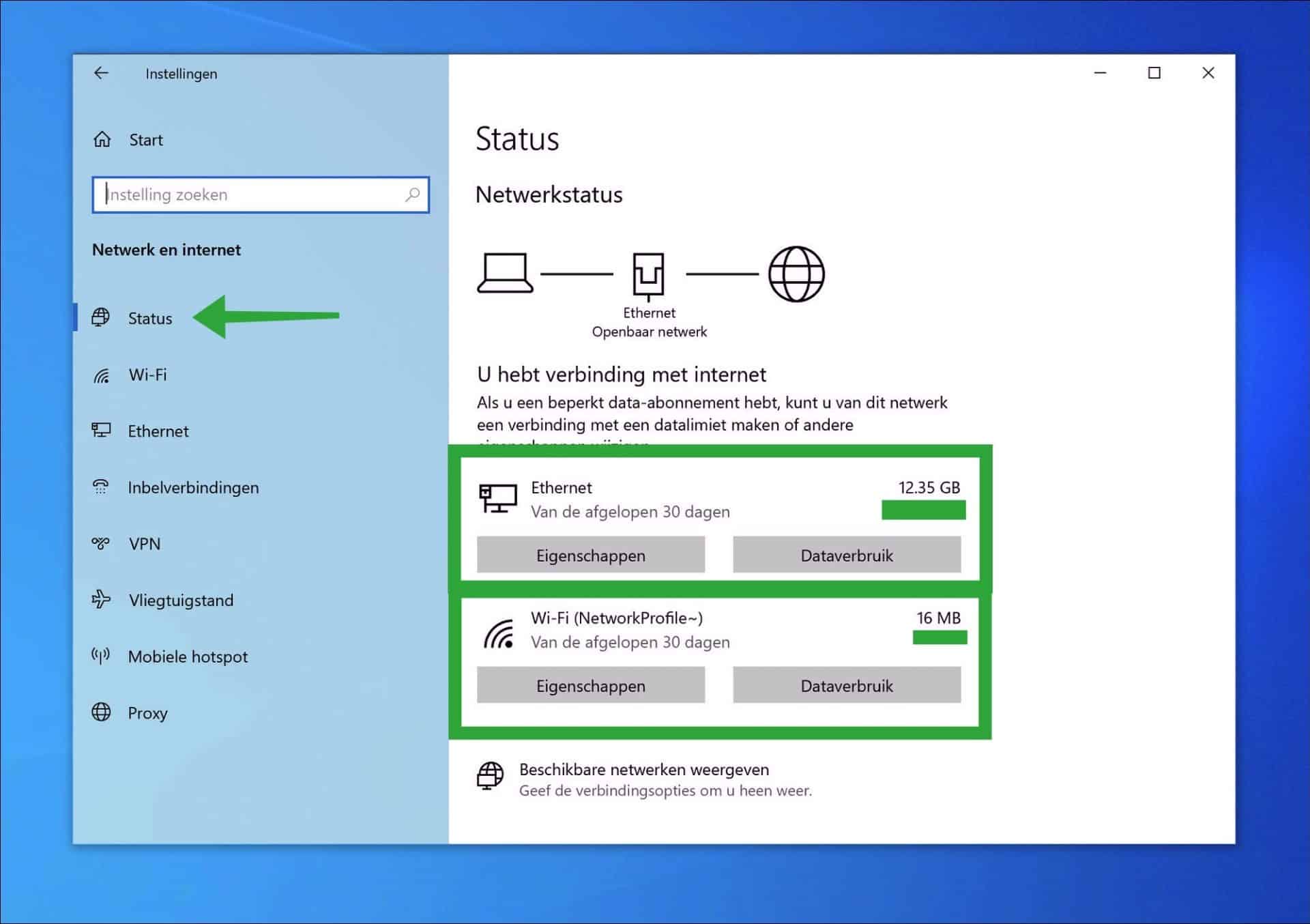1310x924 pixels.
Task: Click the Proxy globe icon
Action: coord(101,712)
